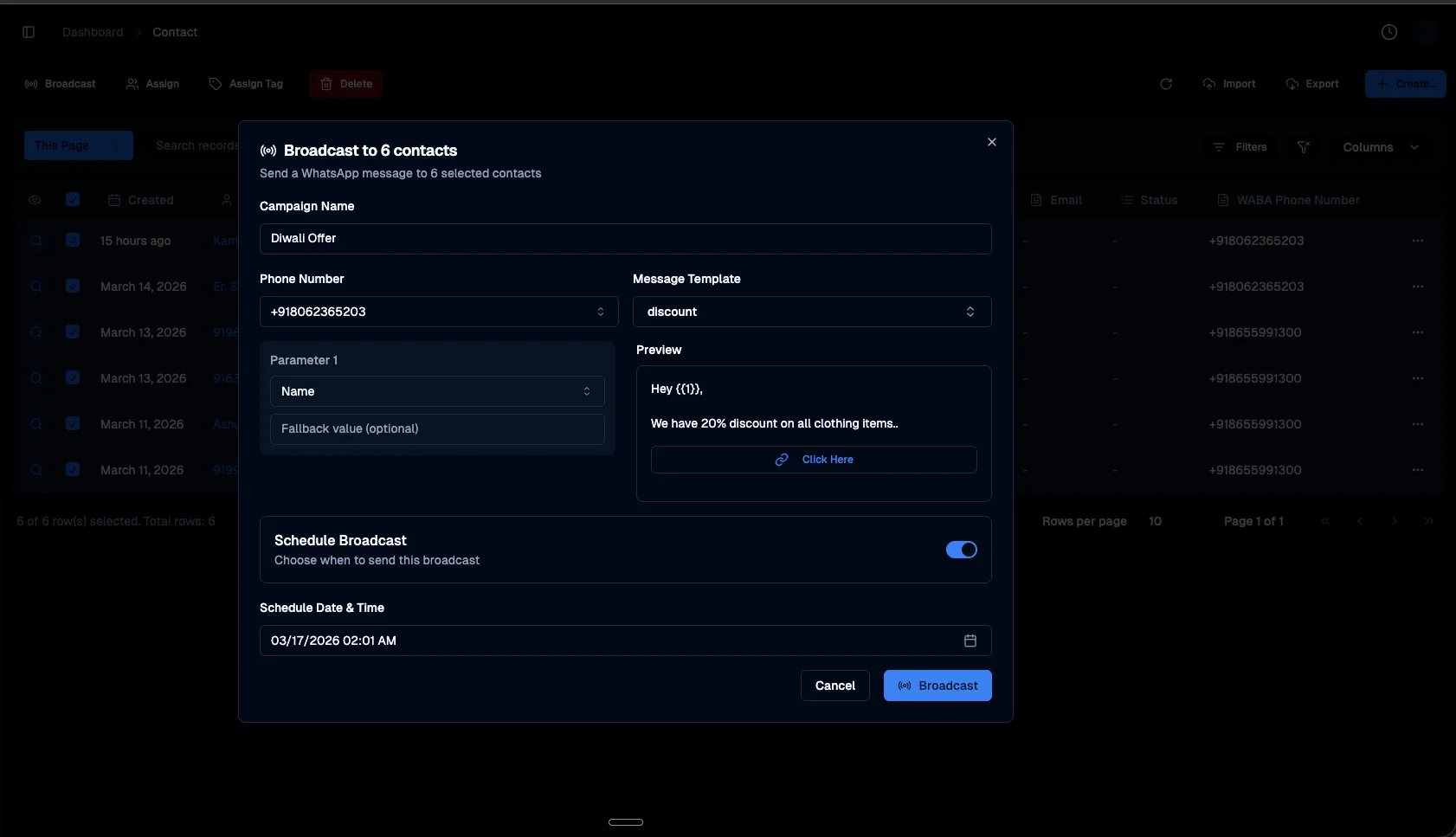Viewport: 1456px width, 837px height.
Task: Open the Columns menu
Action: (1380, 147)
